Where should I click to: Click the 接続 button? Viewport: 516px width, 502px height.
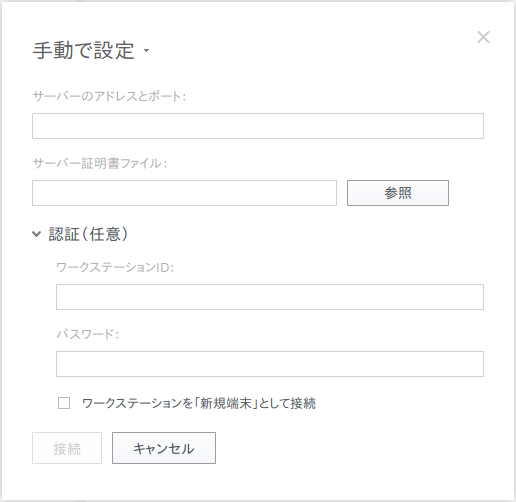coord(67,448)
